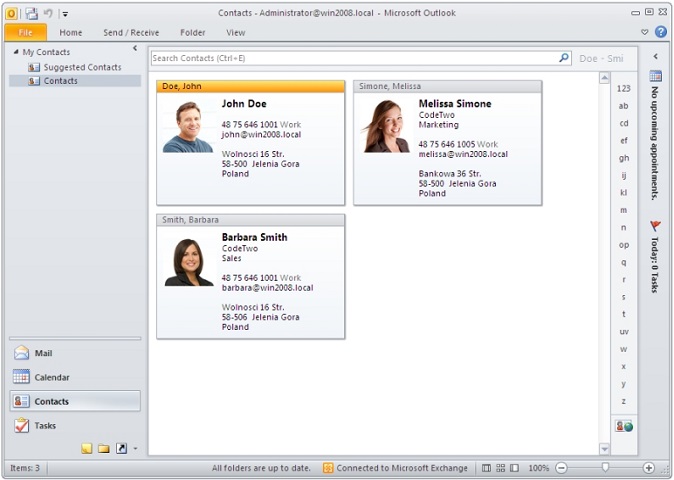Click the Items: 3 status bar text
Viewport: 674px width, 480px height.
pyautogui.click(x=25, y=468)
